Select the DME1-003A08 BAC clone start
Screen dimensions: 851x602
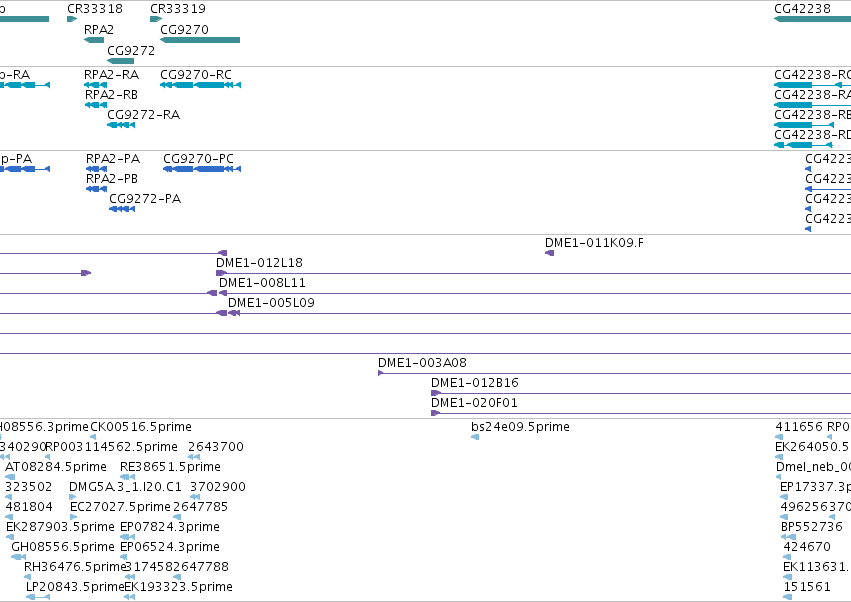coord(380,373)
